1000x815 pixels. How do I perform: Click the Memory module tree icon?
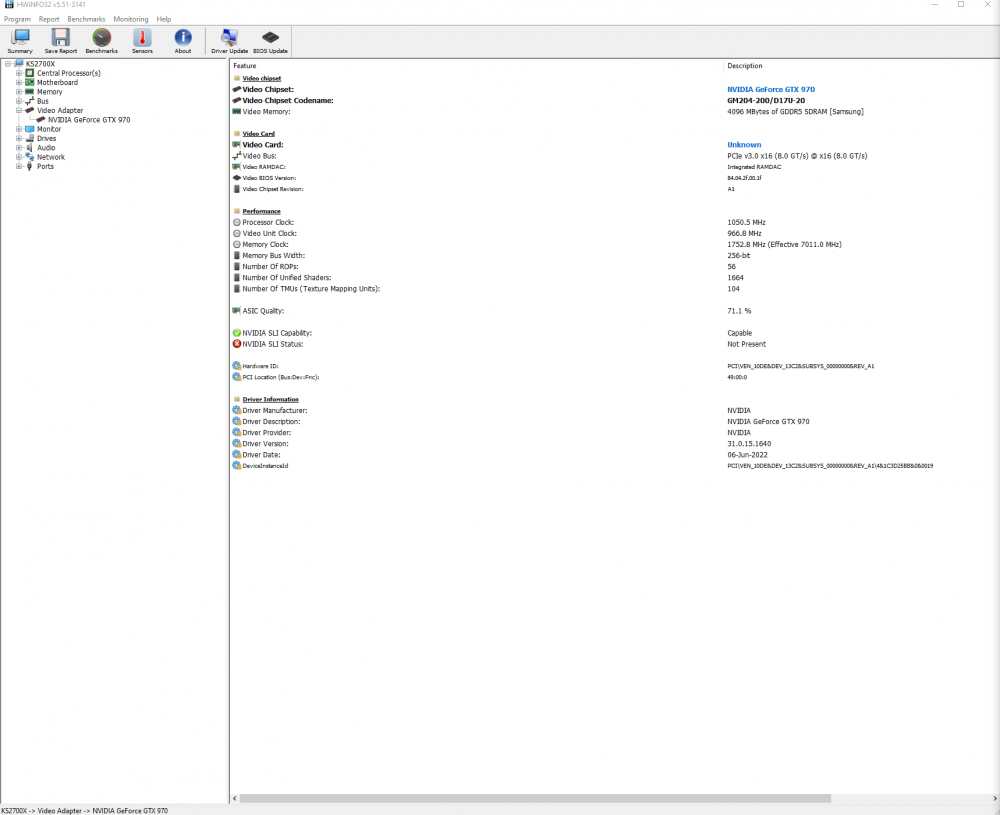tap(29, 92)
